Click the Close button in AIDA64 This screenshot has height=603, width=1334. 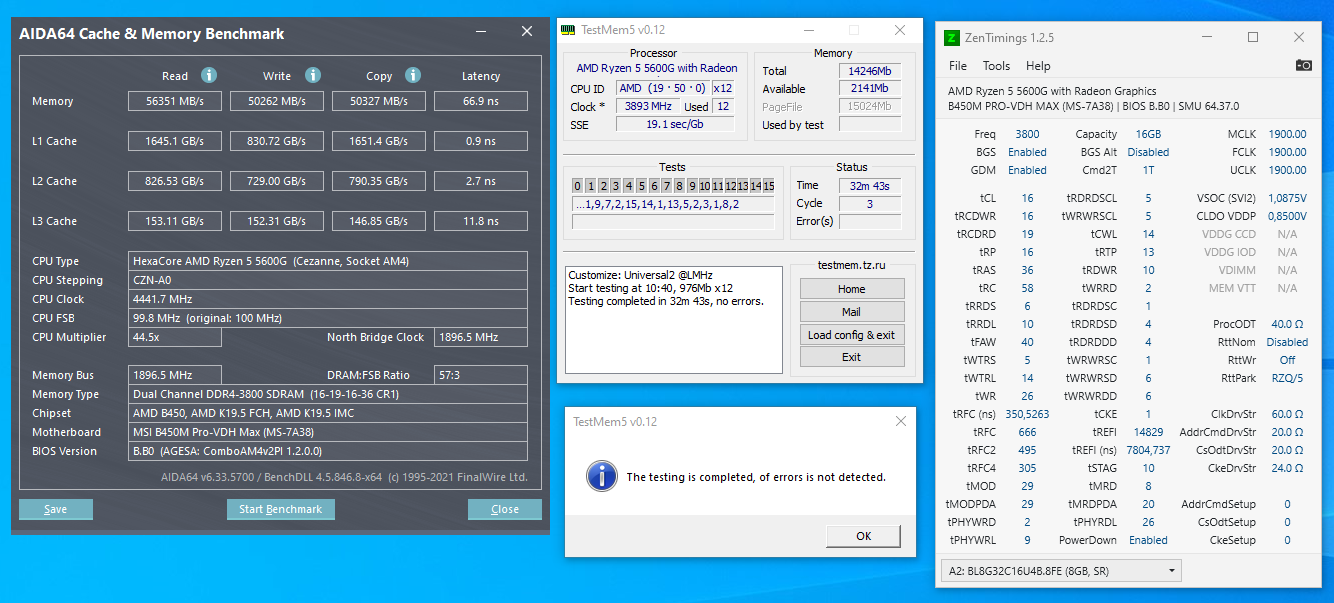(505, 509)
